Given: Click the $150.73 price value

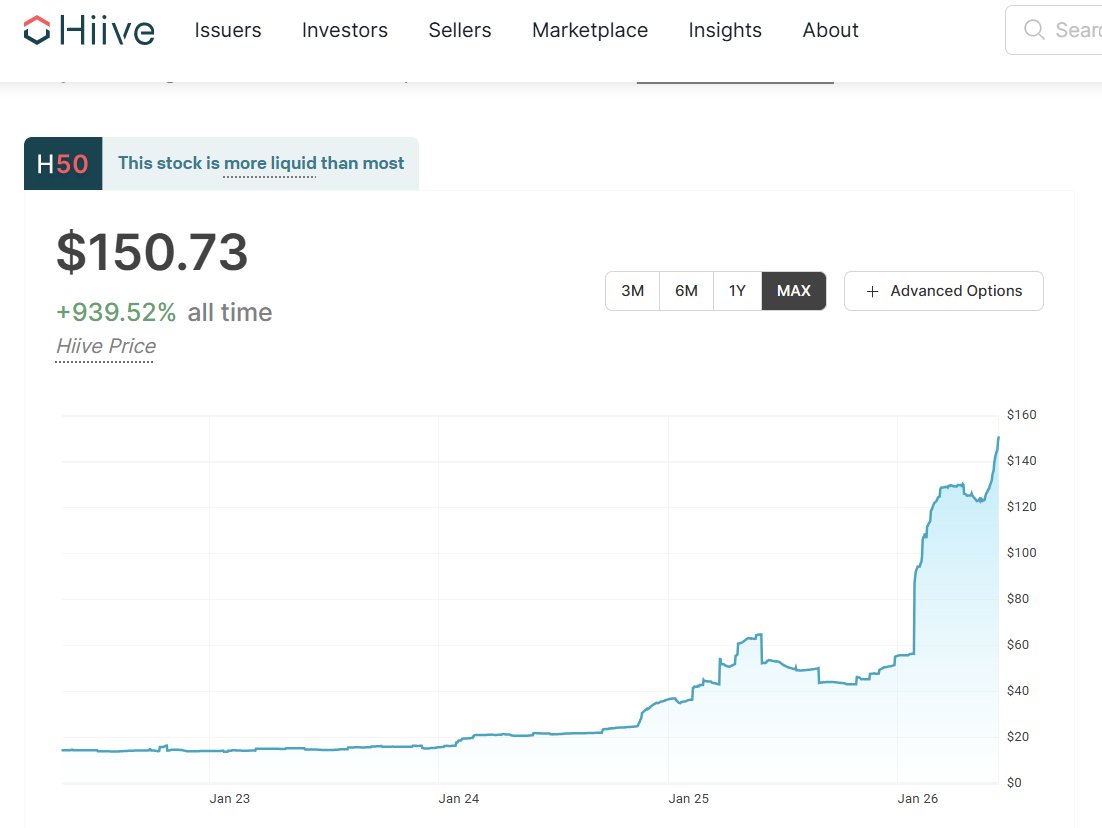Looking at the screenshot, I should tap(152, 252).
